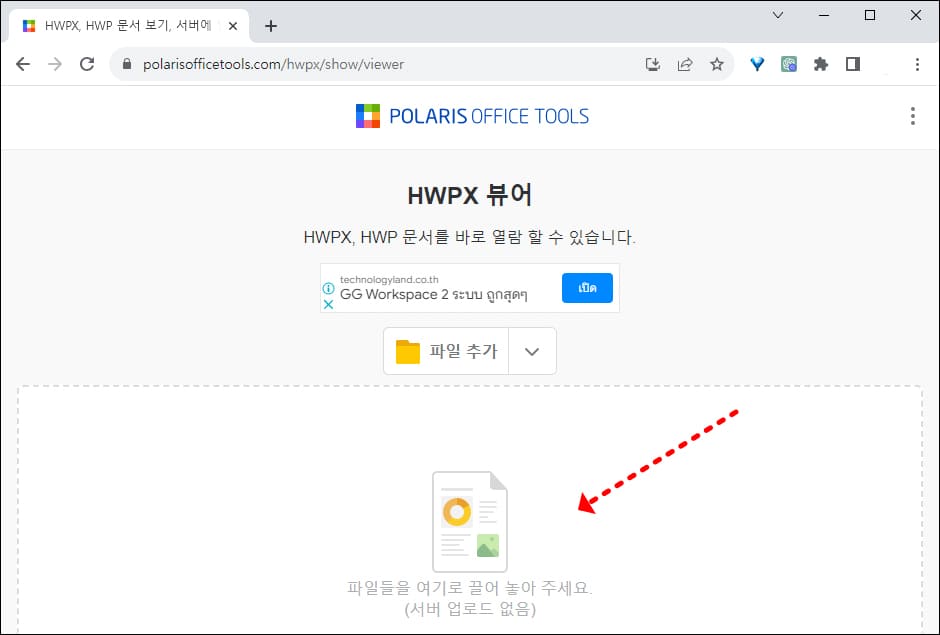This screenshot has width=940, height=635.
Task: Click the blue V extension icon
Action: [x=757, y=63]
